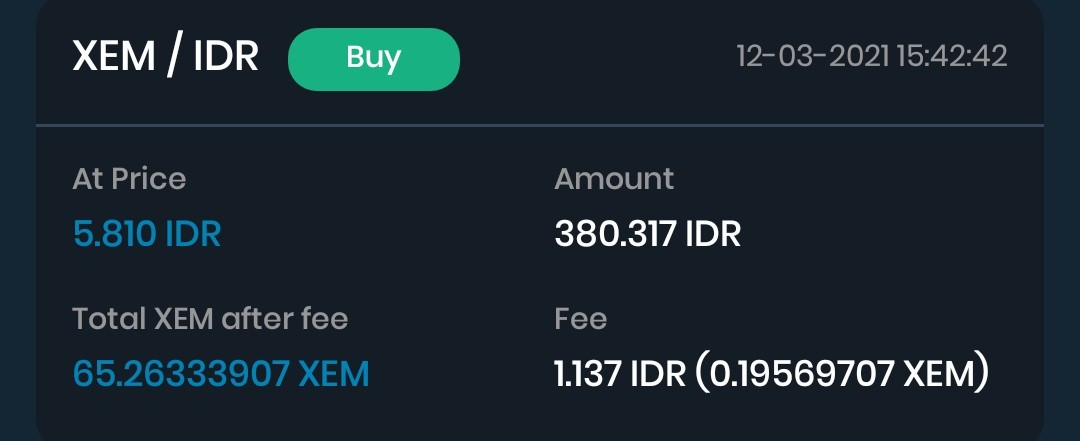Screen dimensions: 1080x441
Task: Click the Fee label
Action: 581,318
